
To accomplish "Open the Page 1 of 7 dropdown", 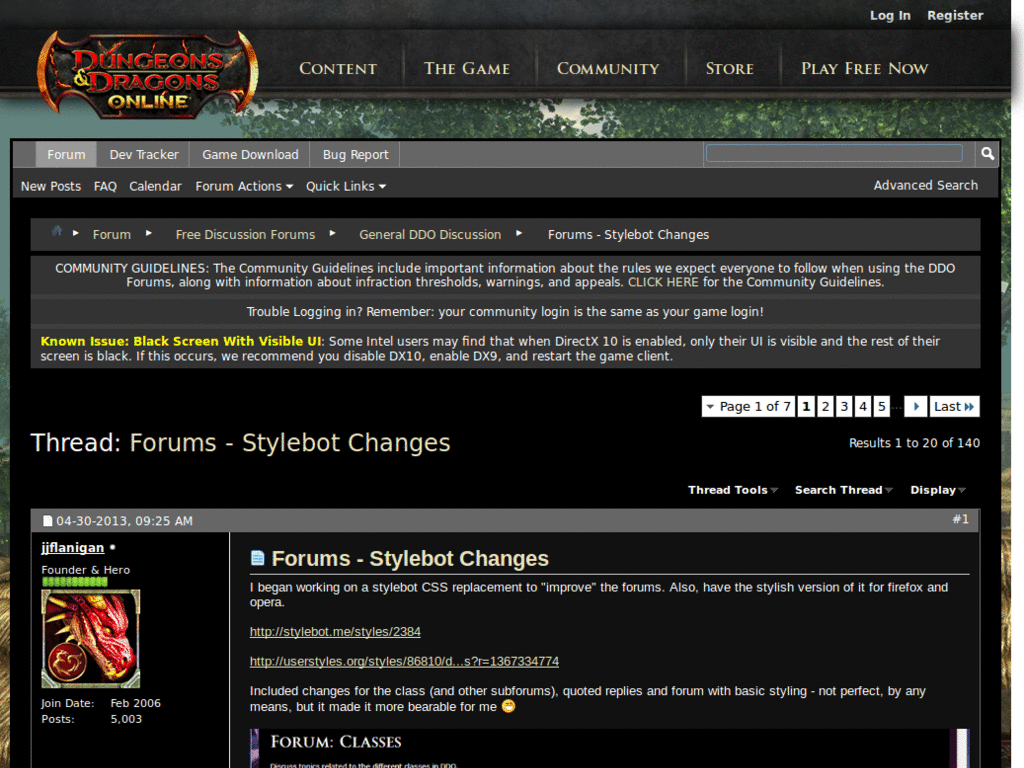I will pos(748,406).
